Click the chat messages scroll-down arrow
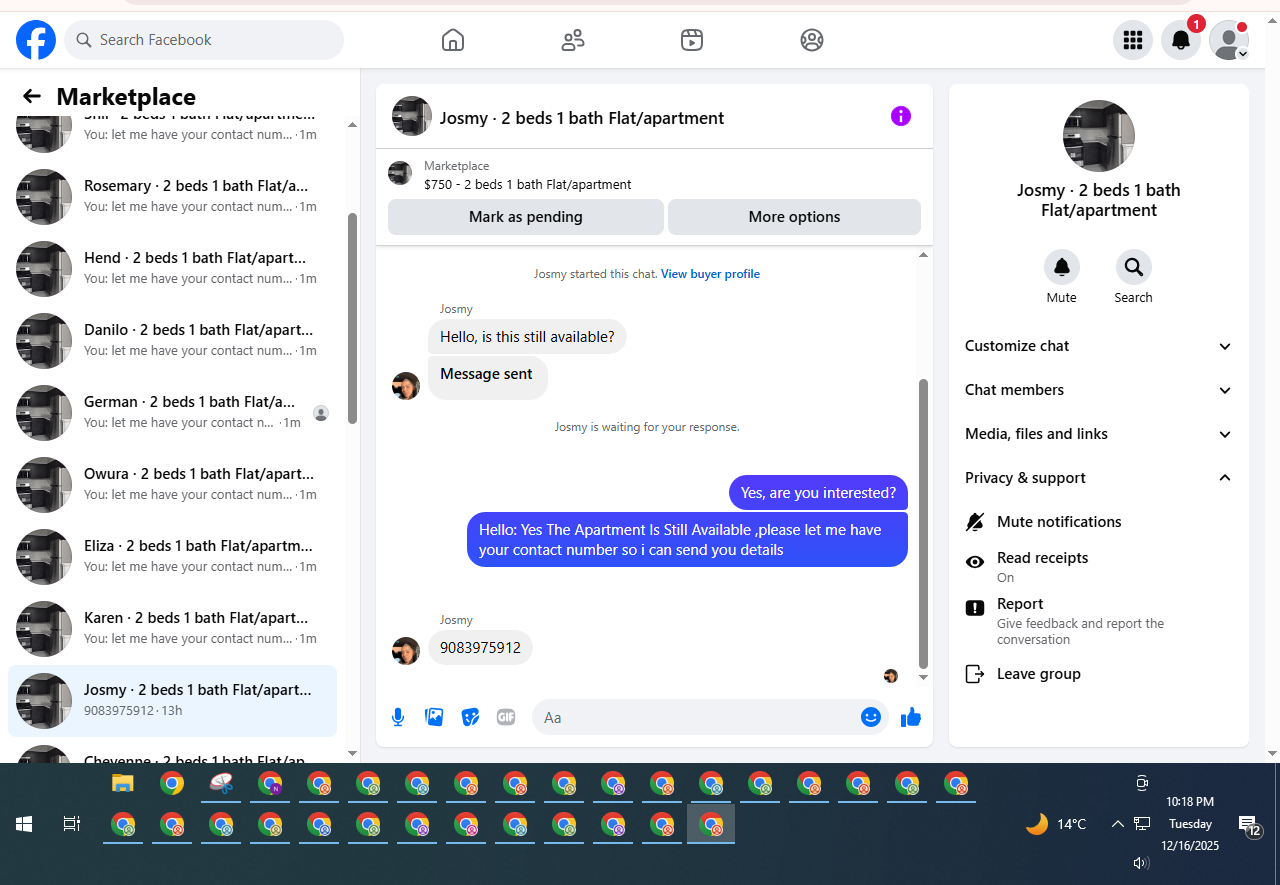The image size is (1280, 885). [923, 678]
